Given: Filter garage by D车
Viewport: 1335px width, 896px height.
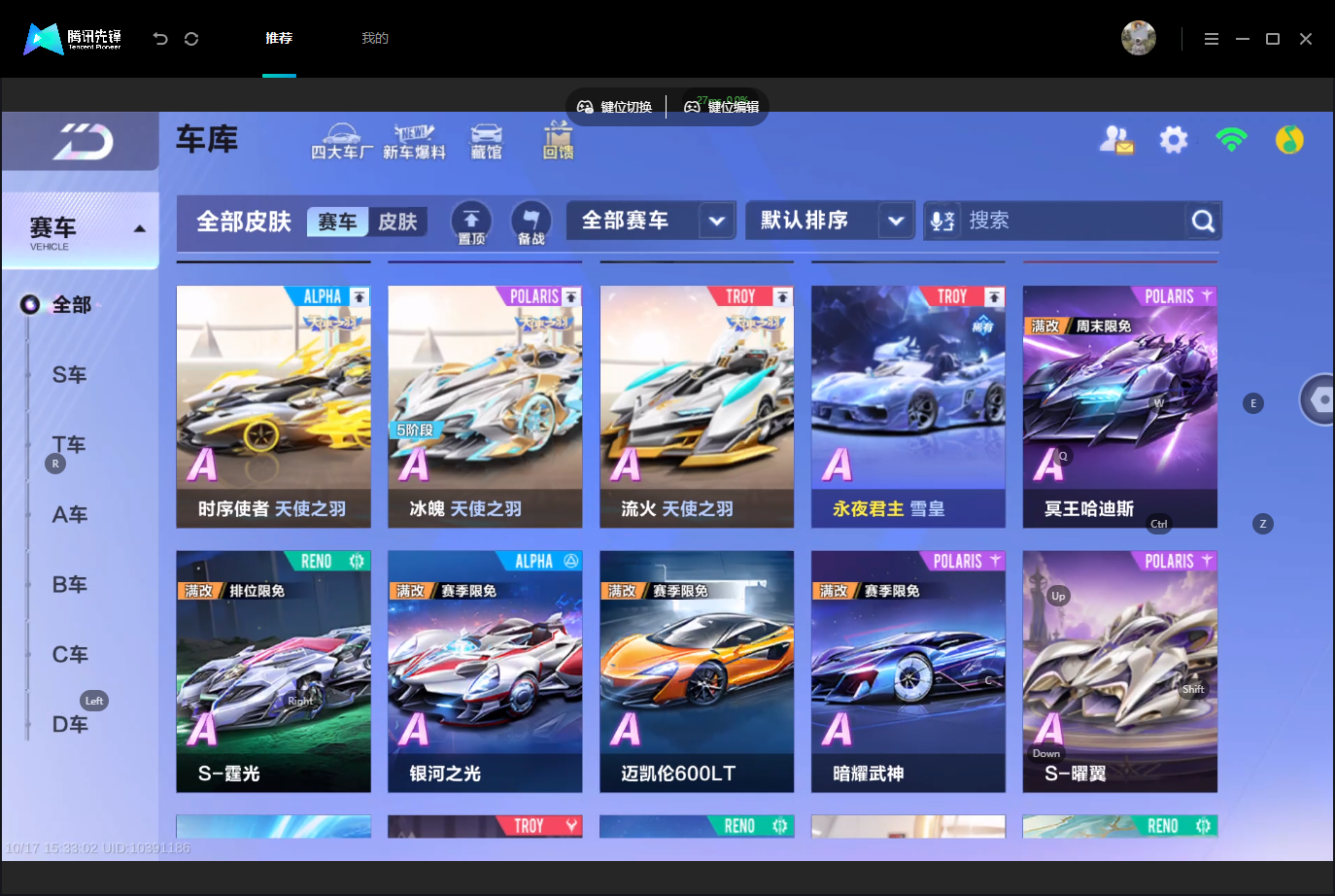Looking at the screenshot, I should (70, 725).
